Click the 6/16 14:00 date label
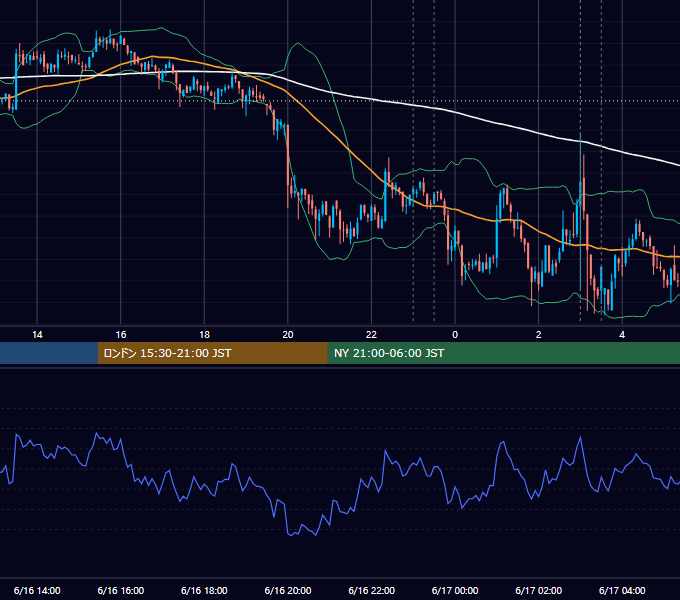This screenshot has width=680, height=600. pos(37,590)
